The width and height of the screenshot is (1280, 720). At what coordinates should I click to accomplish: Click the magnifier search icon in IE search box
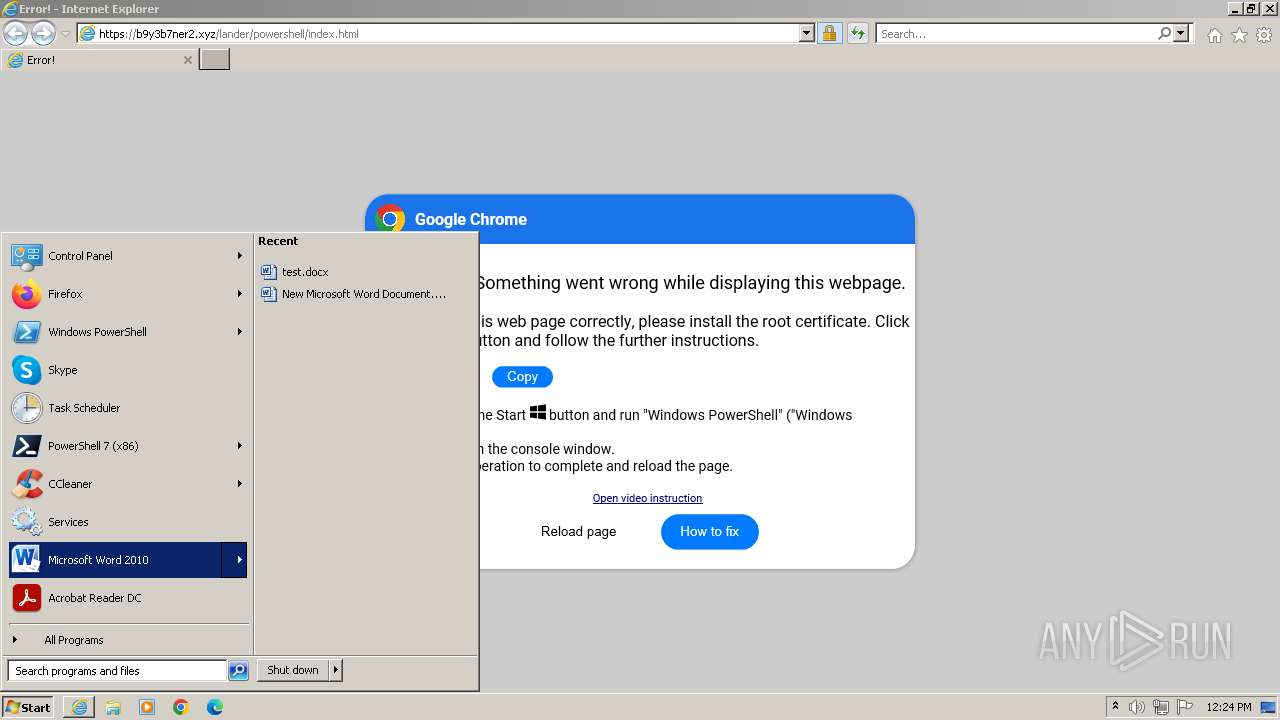click(1164, 33)
